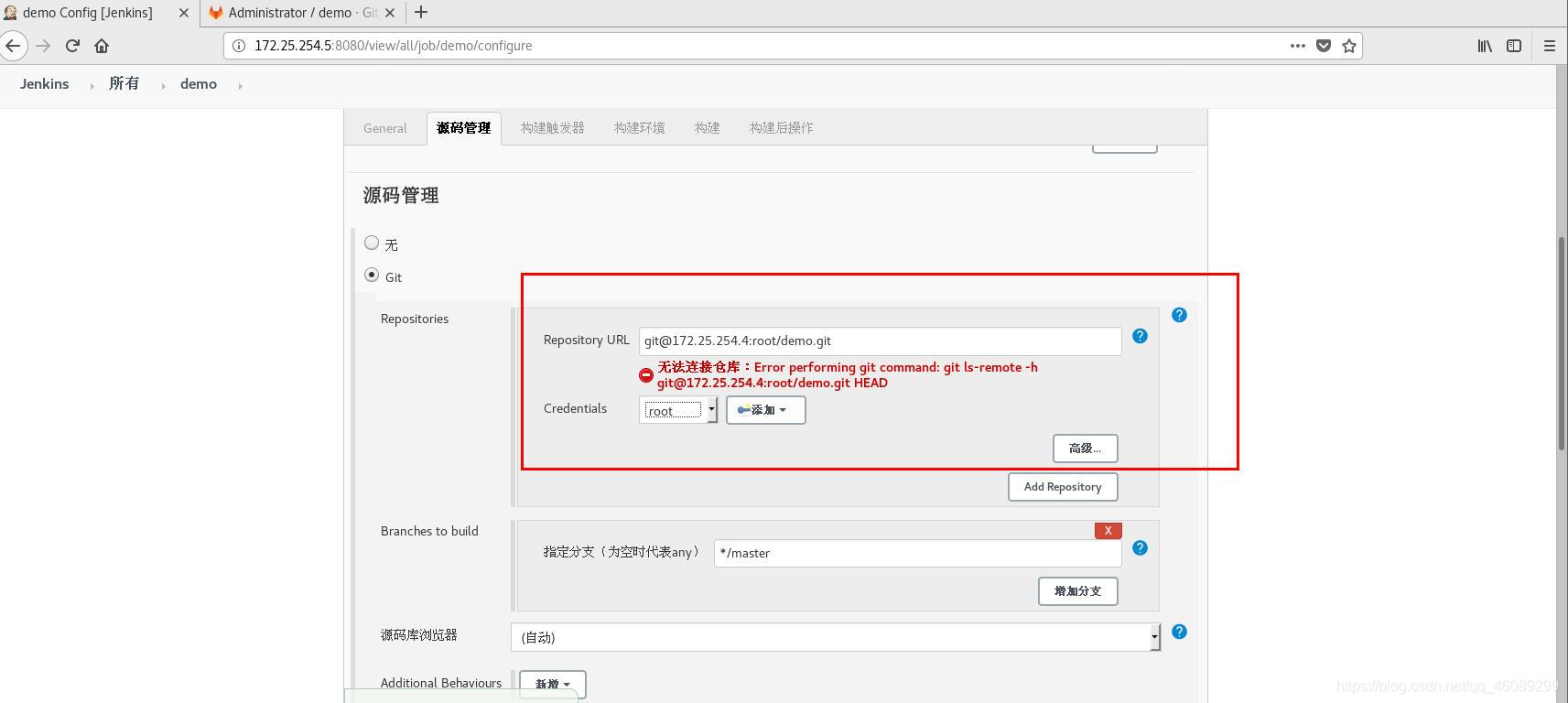Switch to the 构建触发器 tab
This screenshot has width=1568, height=703.
[552, 128]
